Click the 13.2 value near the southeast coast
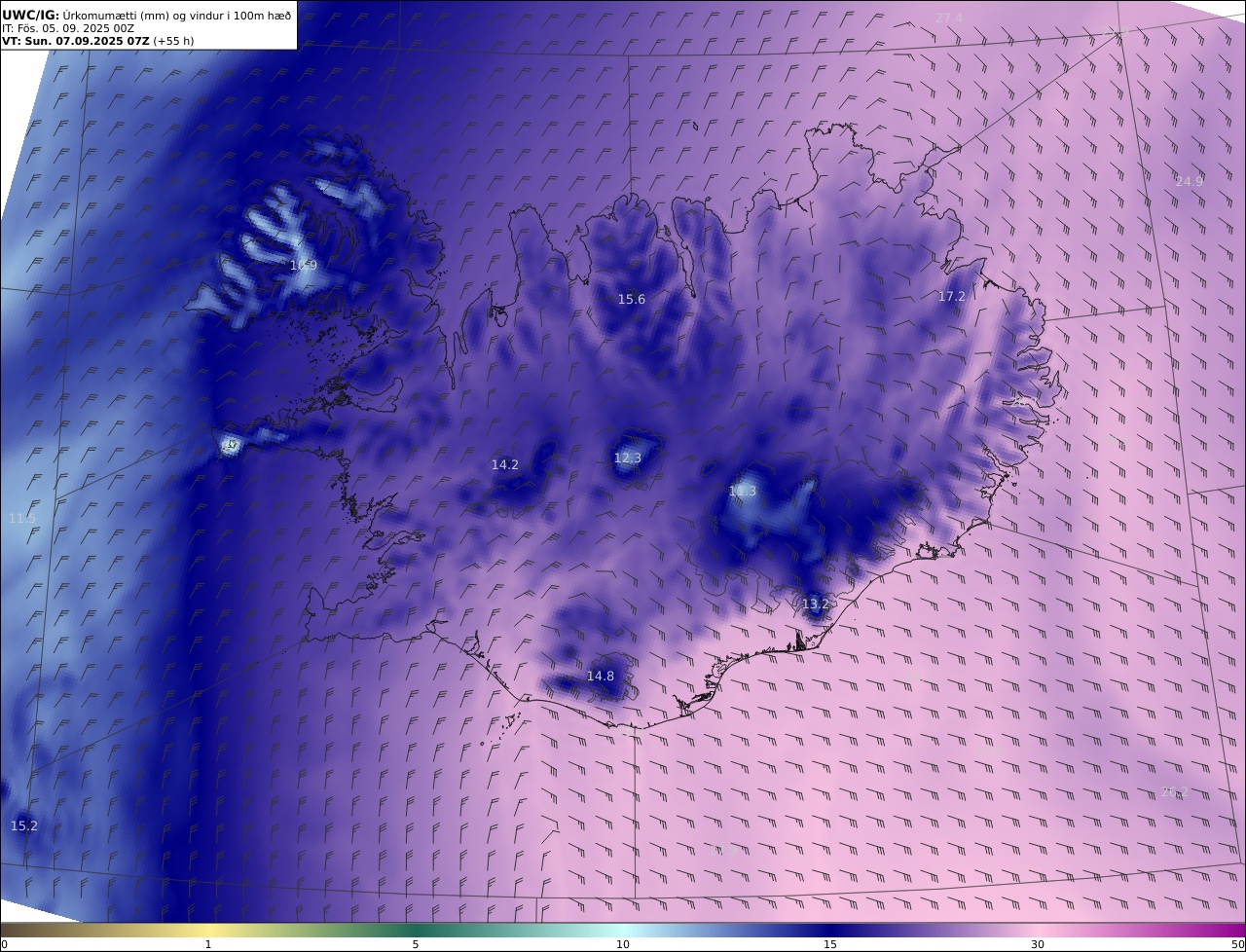 pyautogui.click(x=816, y=604)
